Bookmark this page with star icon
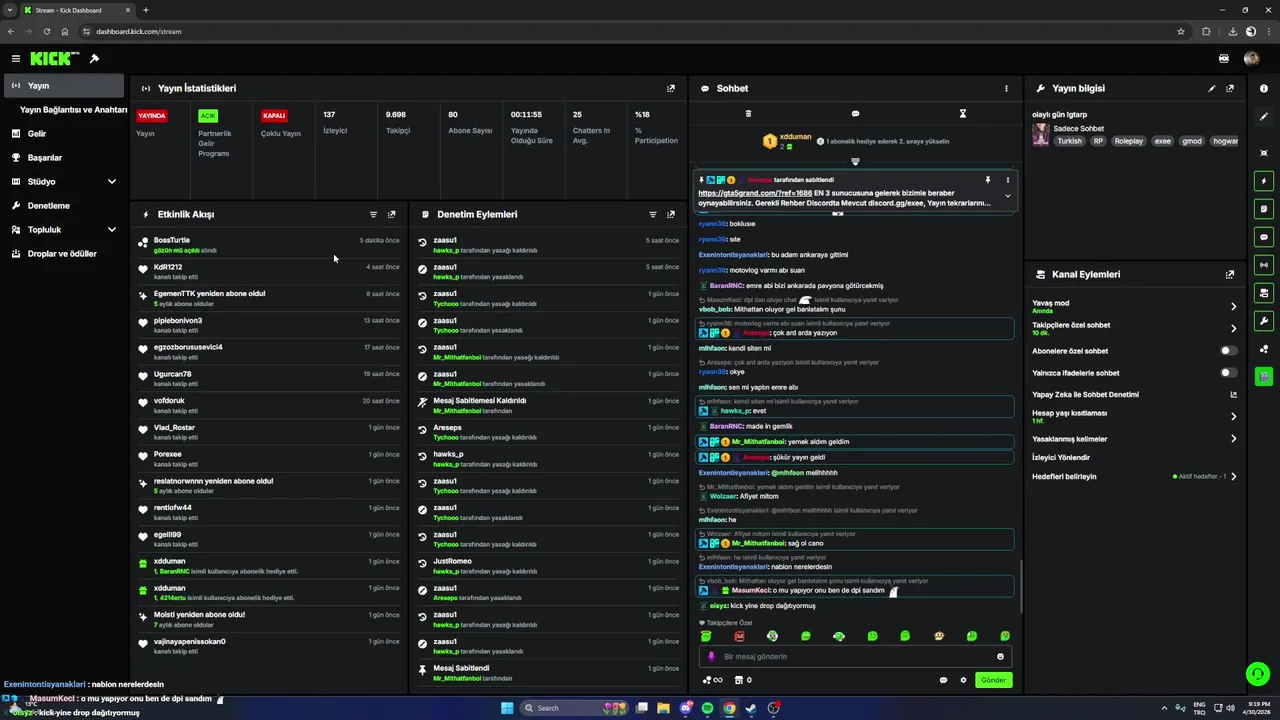This screenshot has height=720, width=1280. (x=1181, y=31)
